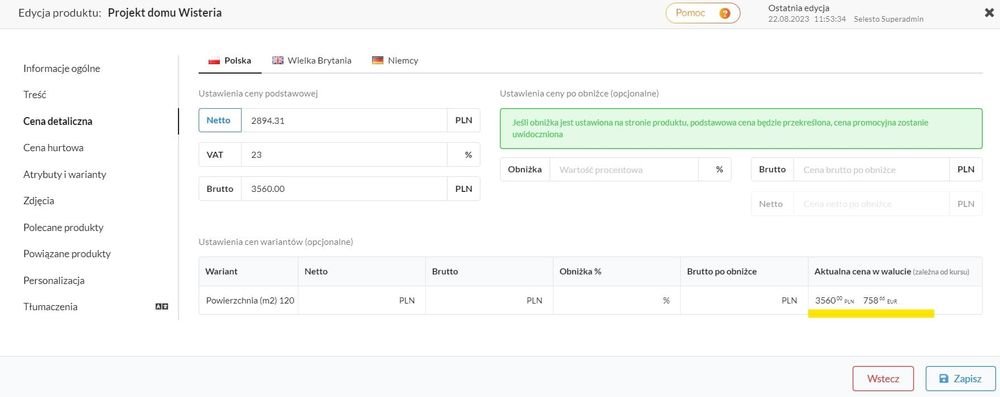Image resolution: width=1000 pixels, height=397 pixels.
Task: Click 'Ustawienia ceny podstawowej' heading
Action: click(258, 93)
